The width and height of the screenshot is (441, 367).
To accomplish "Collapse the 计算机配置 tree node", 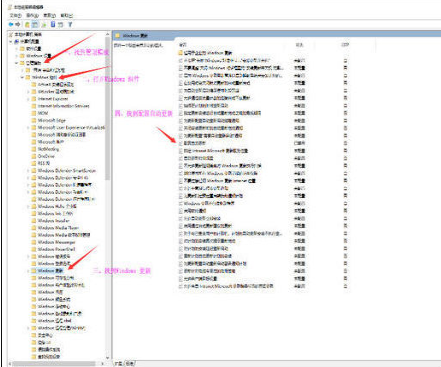I will (11, 41).
